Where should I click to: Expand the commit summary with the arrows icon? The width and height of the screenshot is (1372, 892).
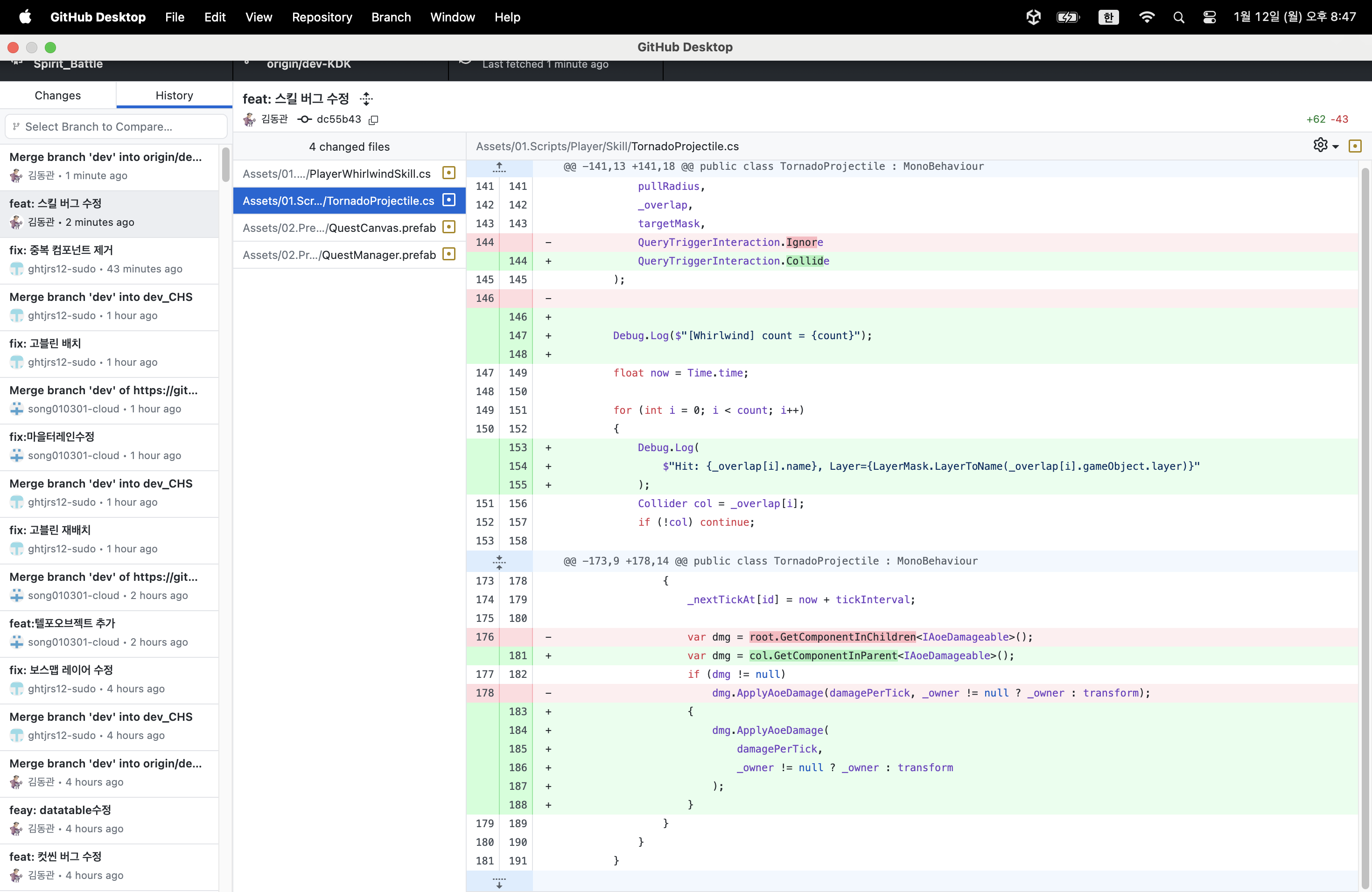click(x=366, y=99)
